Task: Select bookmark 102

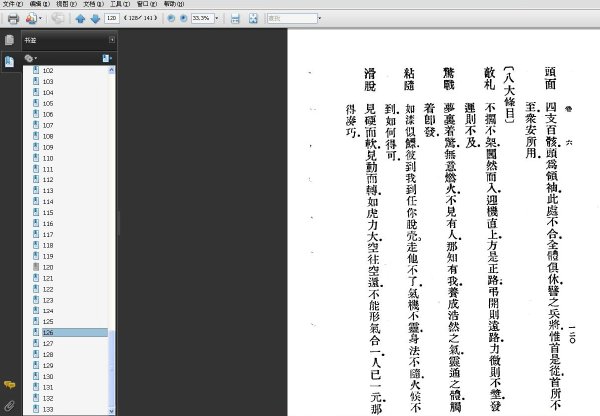Action: click(48, 70)
